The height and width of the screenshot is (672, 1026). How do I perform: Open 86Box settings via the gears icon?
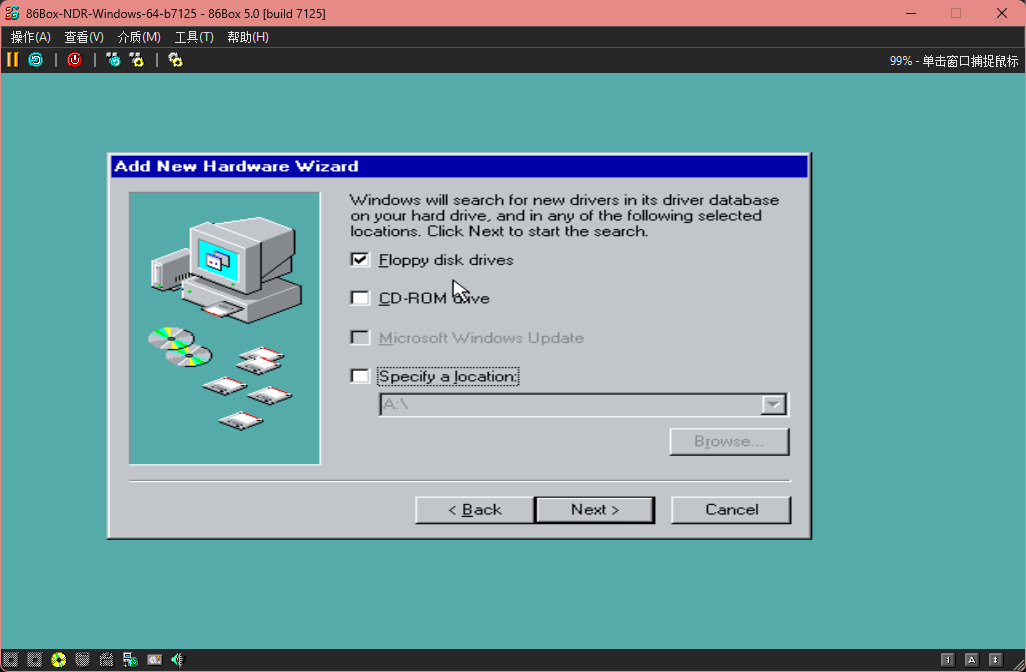(x=175, y=60)
